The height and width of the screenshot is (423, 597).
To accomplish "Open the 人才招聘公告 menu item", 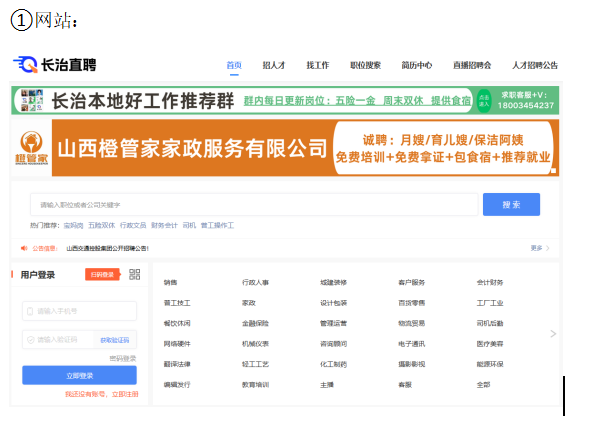I will coord(535,65).
